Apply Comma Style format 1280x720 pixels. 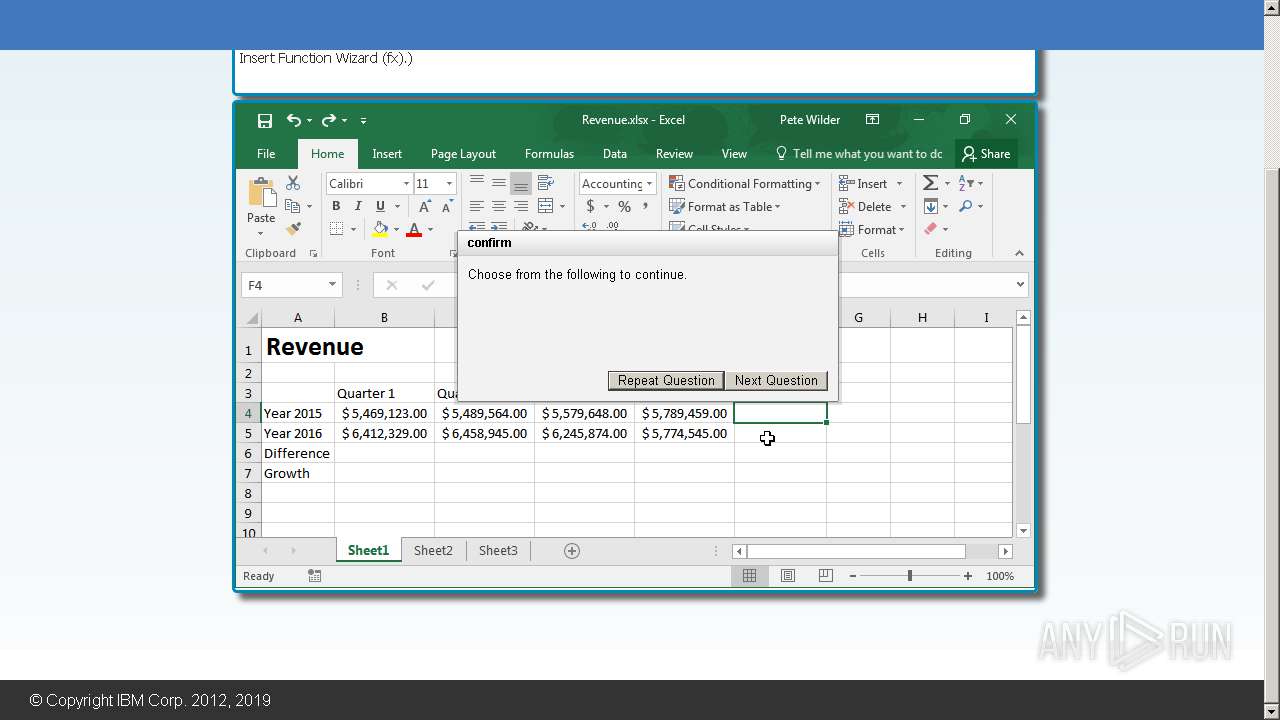click(x=646, y=206)
